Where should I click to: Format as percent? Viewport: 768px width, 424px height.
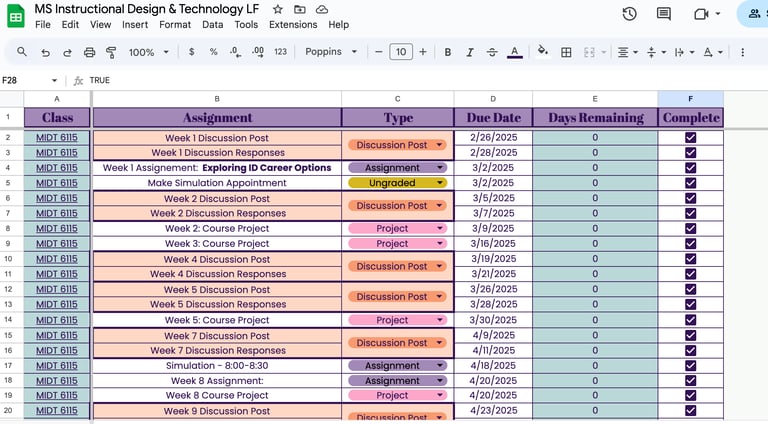214,51
